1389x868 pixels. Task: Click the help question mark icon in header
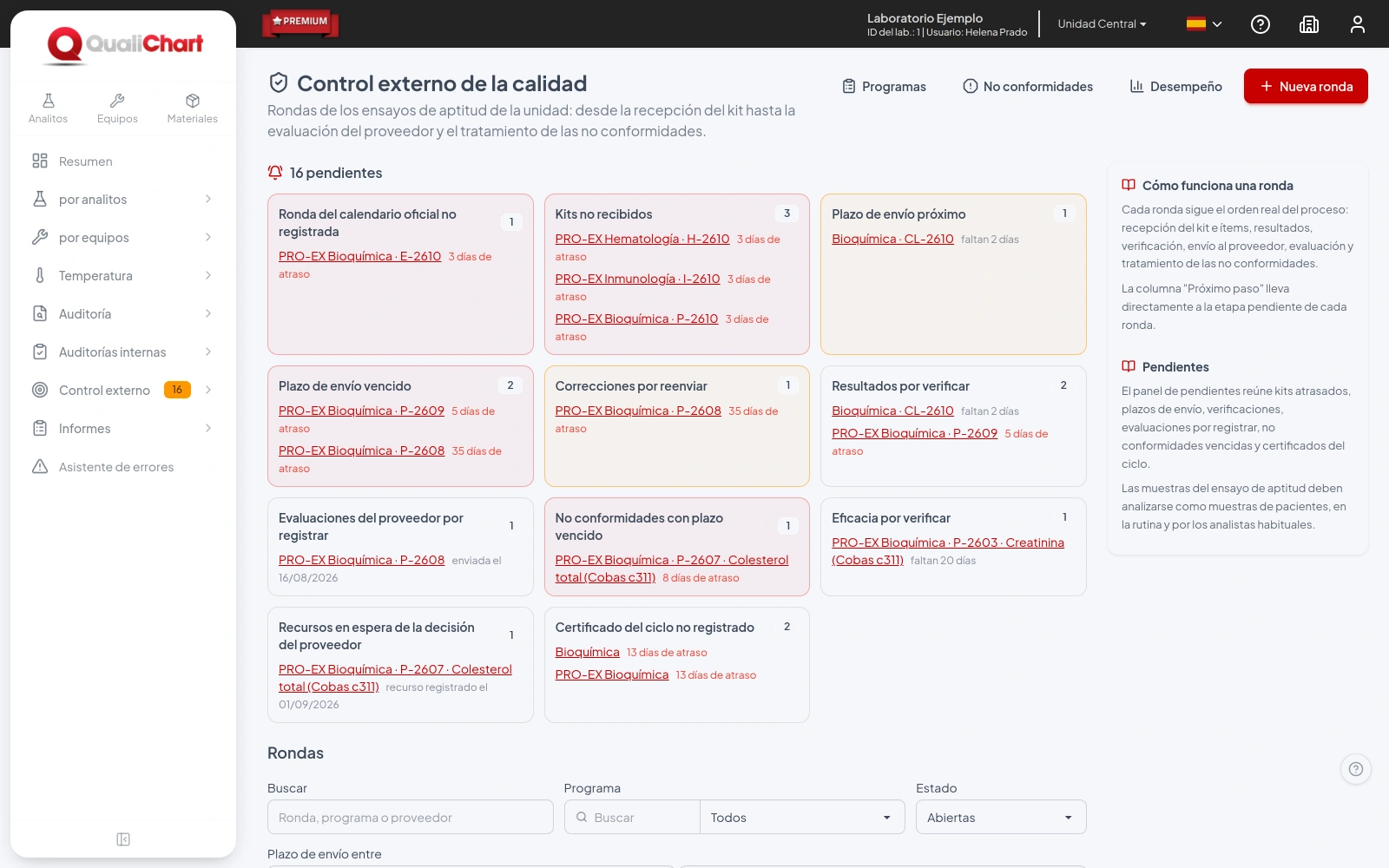point(1261,24)
